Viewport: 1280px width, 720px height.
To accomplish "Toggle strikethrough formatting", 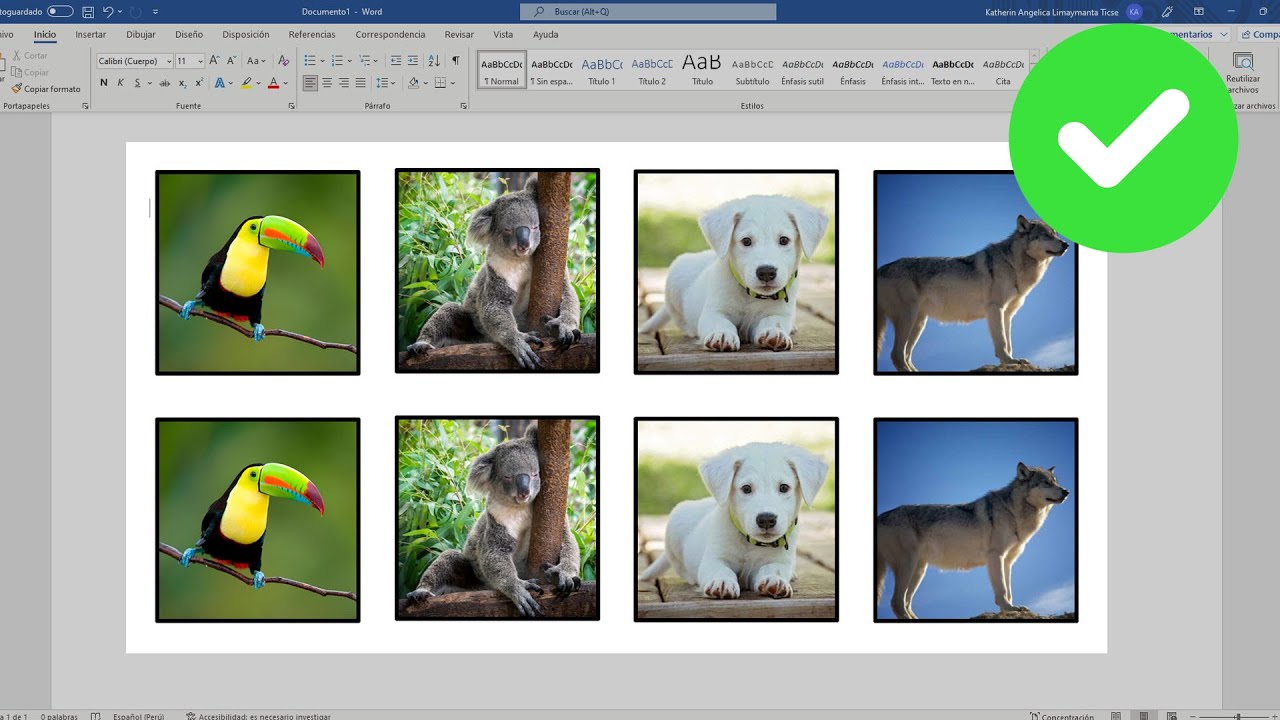I will (x=165, y=83).
